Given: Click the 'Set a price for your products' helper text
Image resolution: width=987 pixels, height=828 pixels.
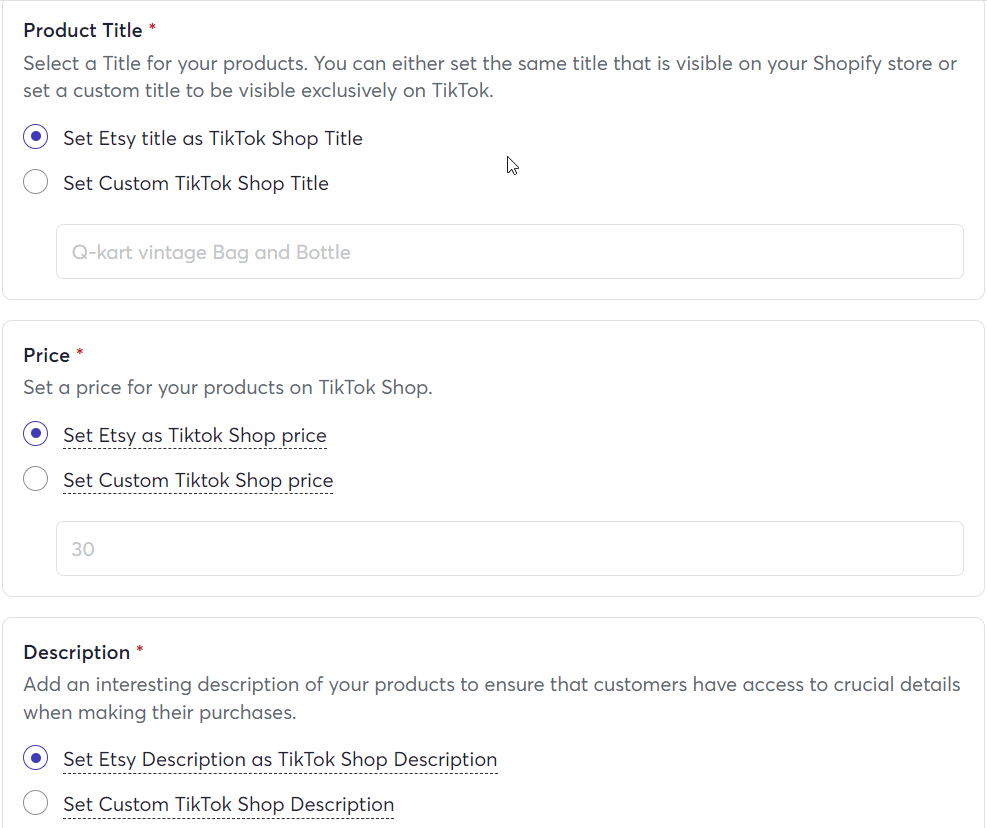Looking at the screenshot, I should pyautogui.click(x=228, y=387).
